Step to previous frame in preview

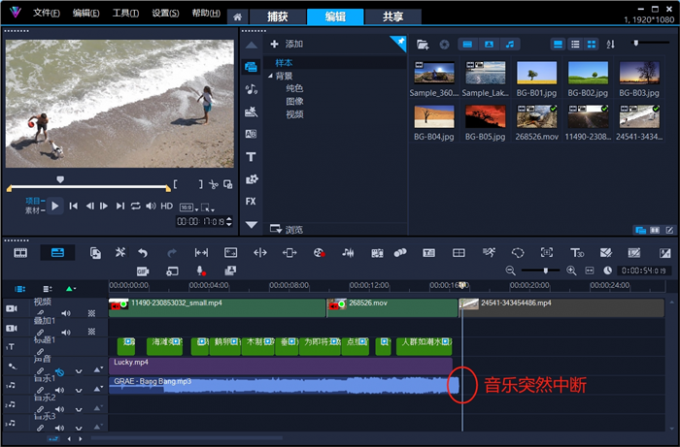tap(90, 206)
